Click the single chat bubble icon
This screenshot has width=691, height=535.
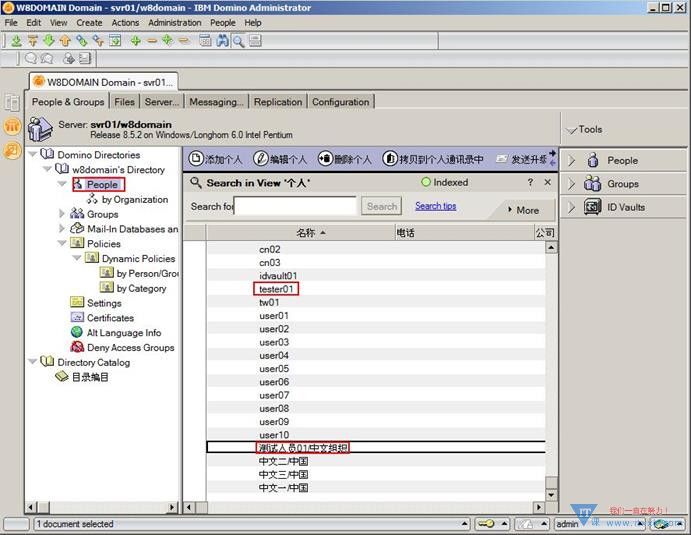pyautogui.click(x=30, y=58)
